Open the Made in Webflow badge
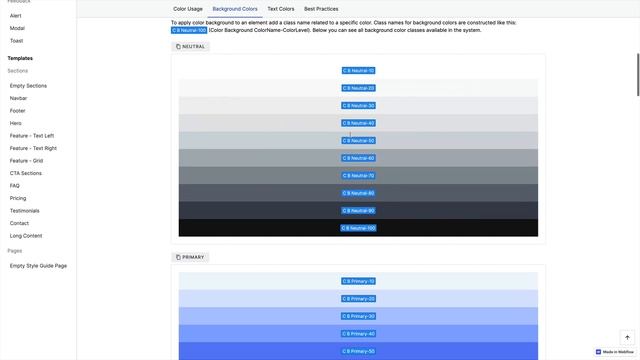The width and height of the screenshot is (640, 360). (615, 352)
